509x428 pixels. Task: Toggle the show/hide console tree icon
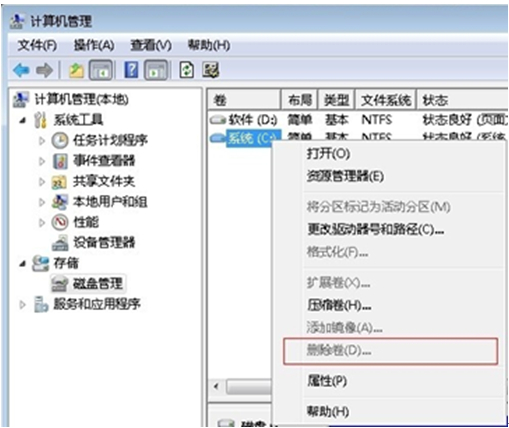(101, 70)
